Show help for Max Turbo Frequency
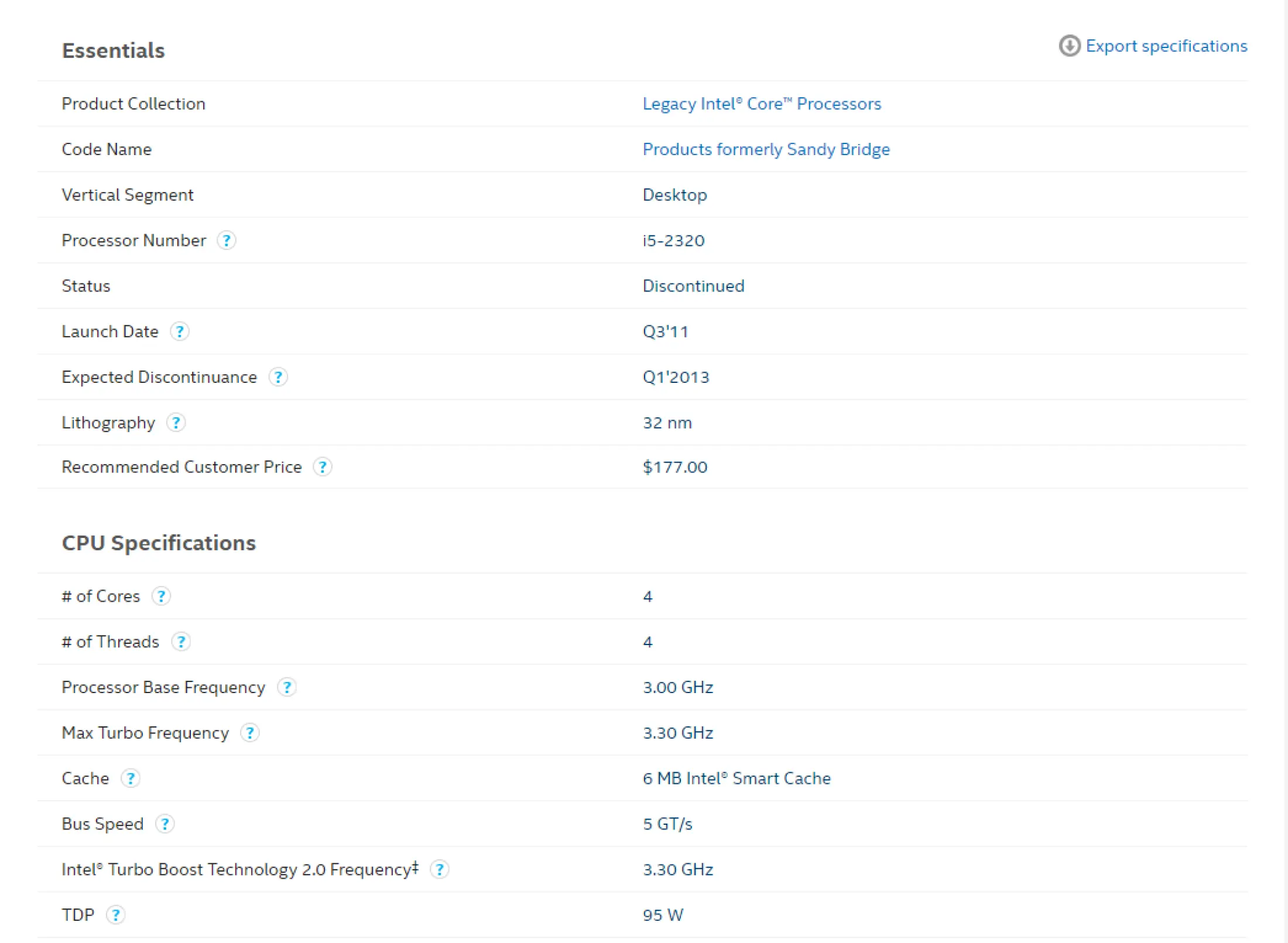 (x=250, y=733)
